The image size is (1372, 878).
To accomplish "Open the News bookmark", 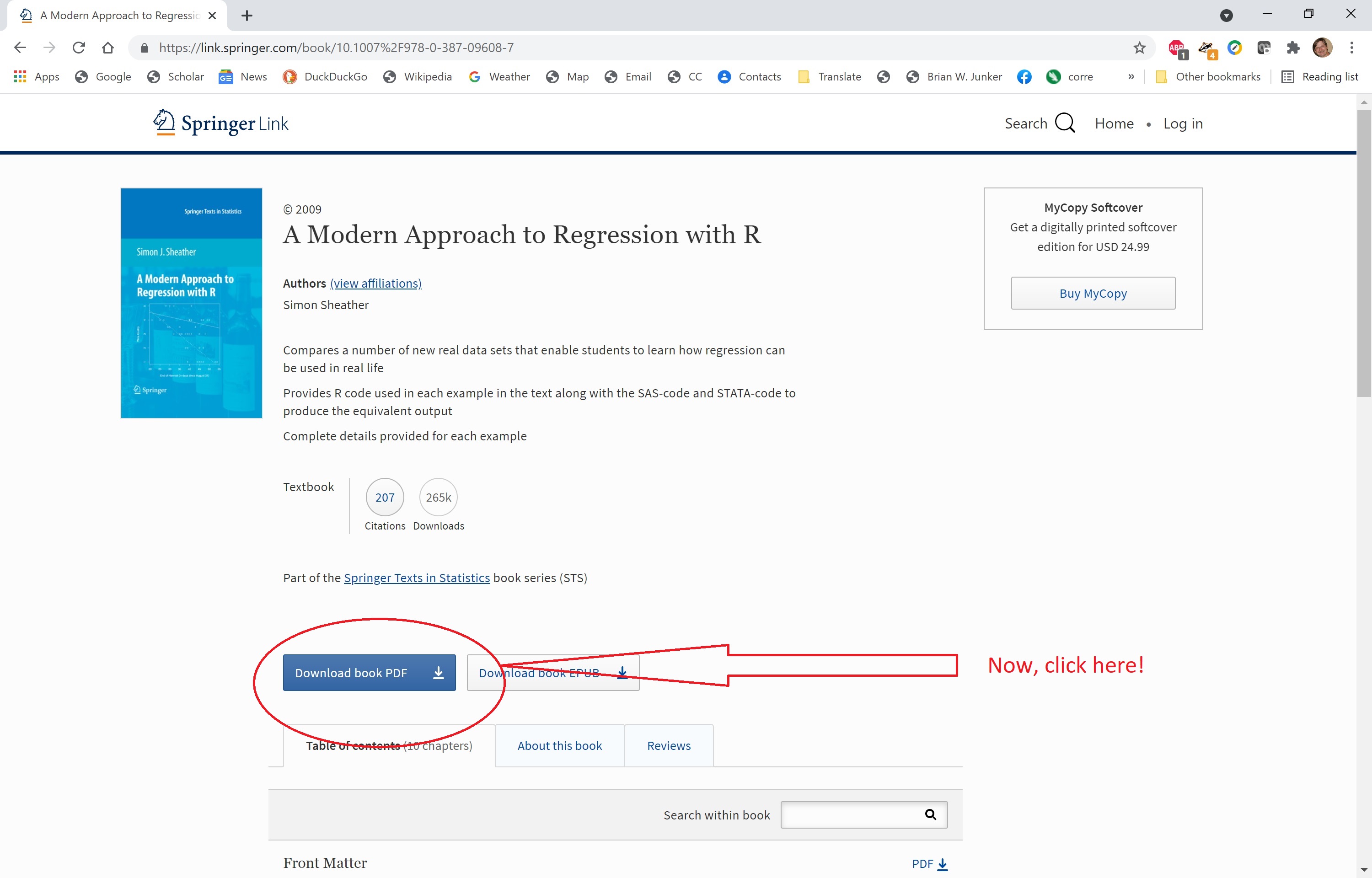I will click(243, 76).
